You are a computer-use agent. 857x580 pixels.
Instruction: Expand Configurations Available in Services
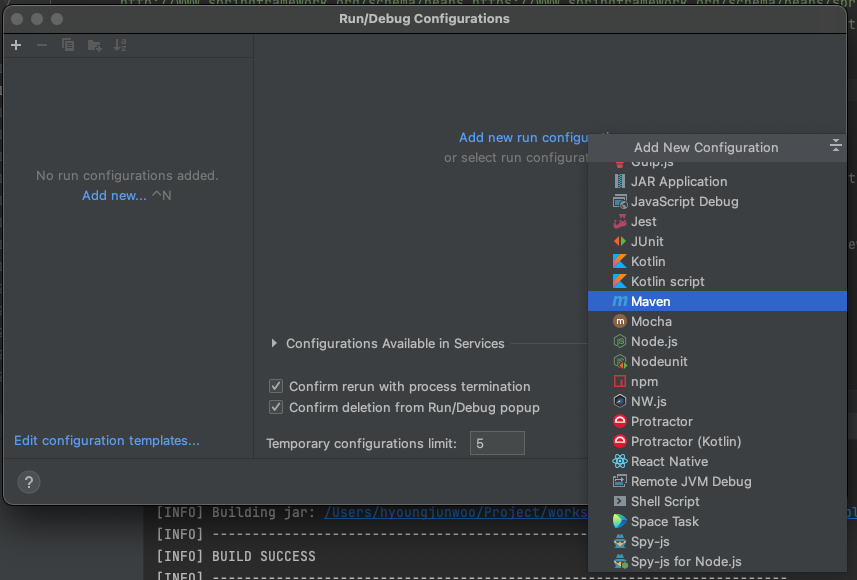(x=274, y=343)
